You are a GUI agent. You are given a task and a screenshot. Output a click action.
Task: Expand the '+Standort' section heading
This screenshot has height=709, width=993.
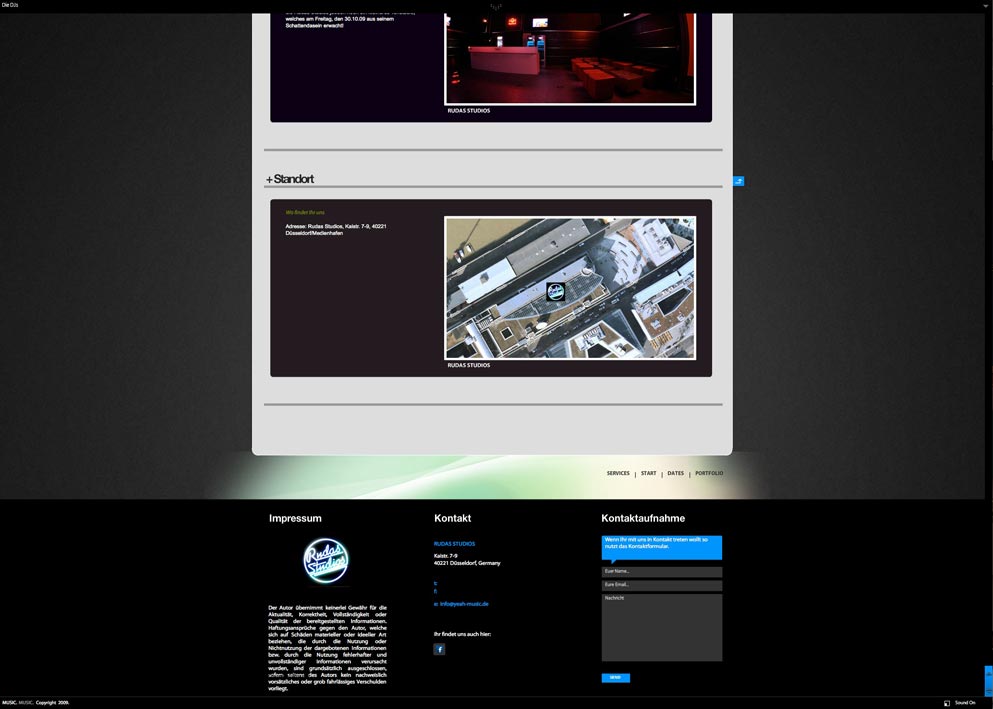pyautogui.click(x=289, y=178)
